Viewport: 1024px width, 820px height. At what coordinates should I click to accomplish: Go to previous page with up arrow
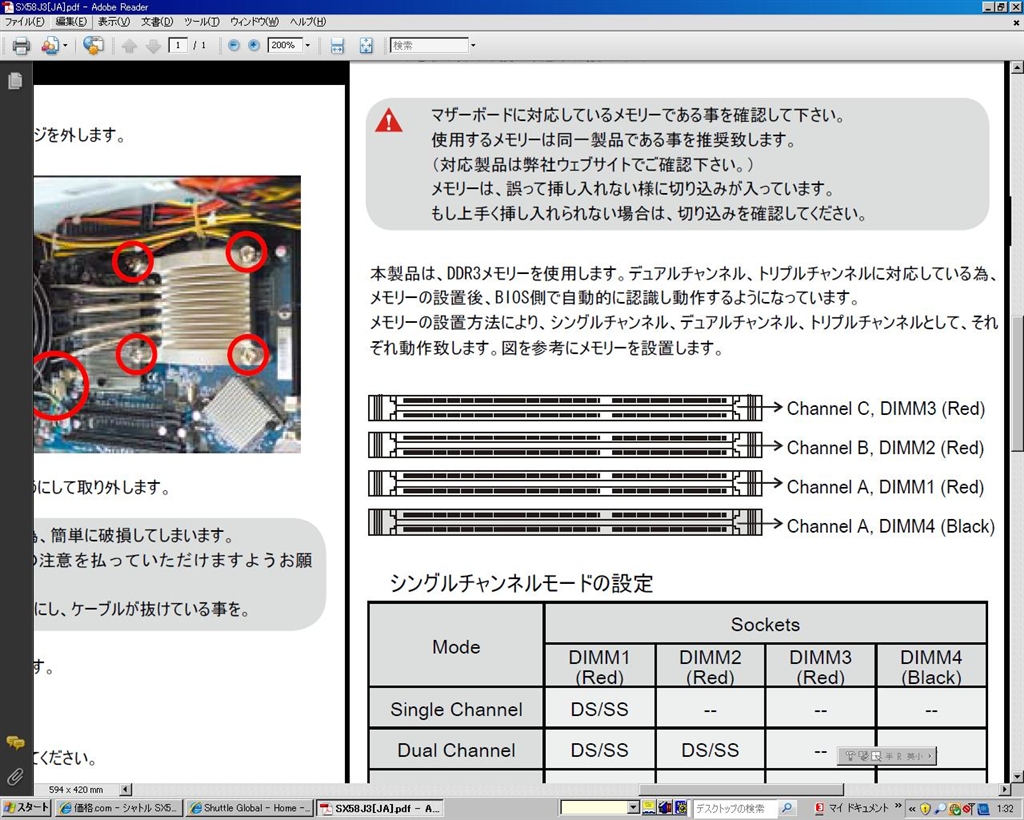[x=129, y=46]
